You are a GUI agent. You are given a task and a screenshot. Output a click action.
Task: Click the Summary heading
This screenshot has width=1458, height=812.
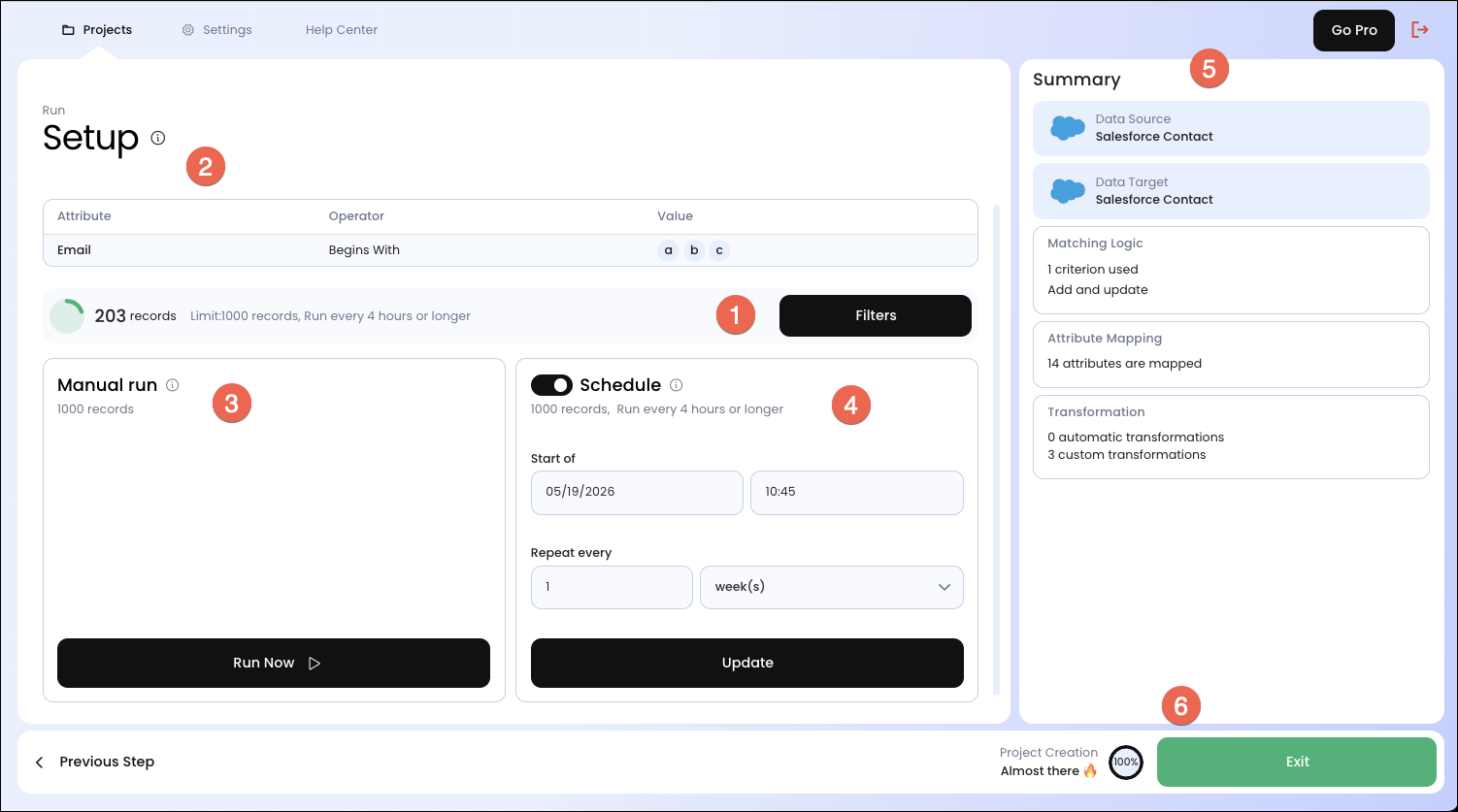[x=1077, y=80]
